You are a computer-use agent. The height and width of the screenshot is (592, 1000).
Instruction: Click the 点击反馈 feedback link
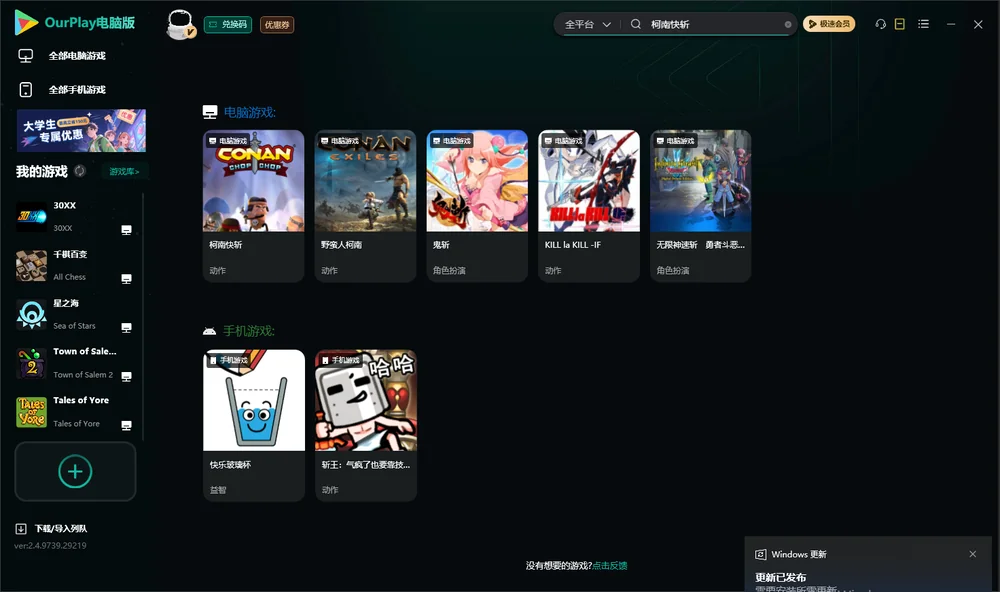[610, 565]
